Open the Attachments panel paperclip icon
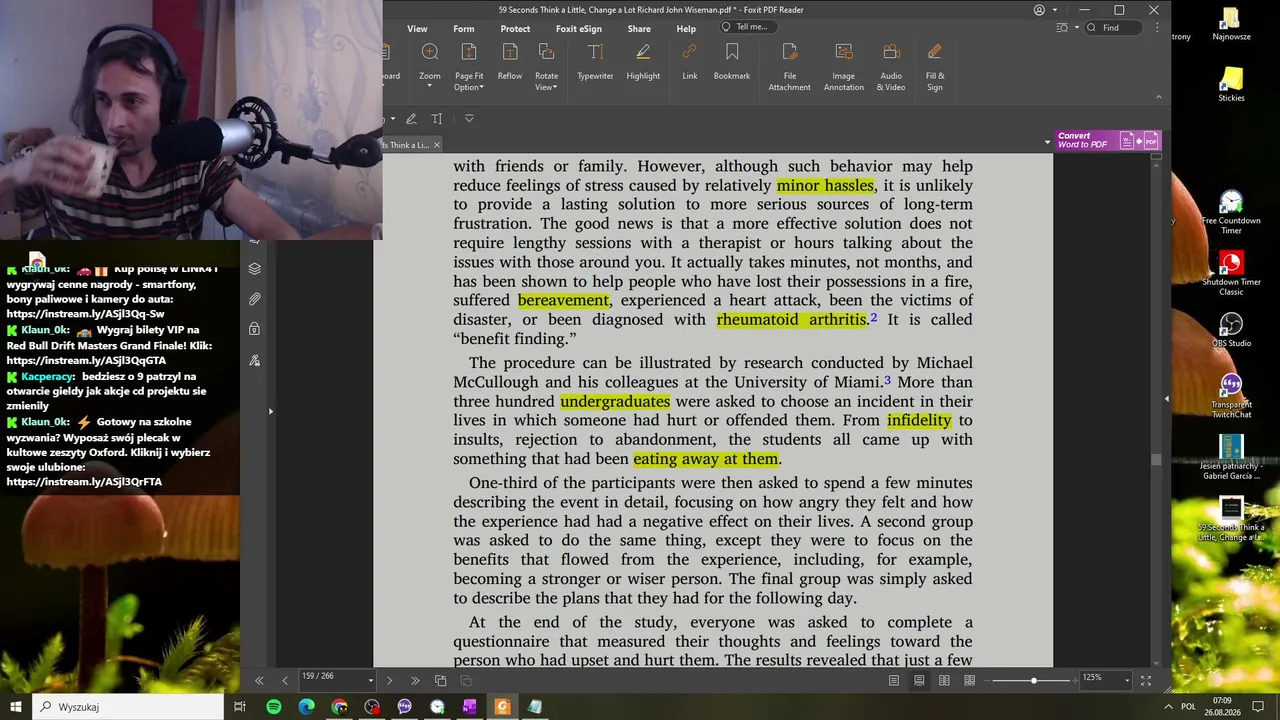The image size is (1280, 720). [255, 299]
